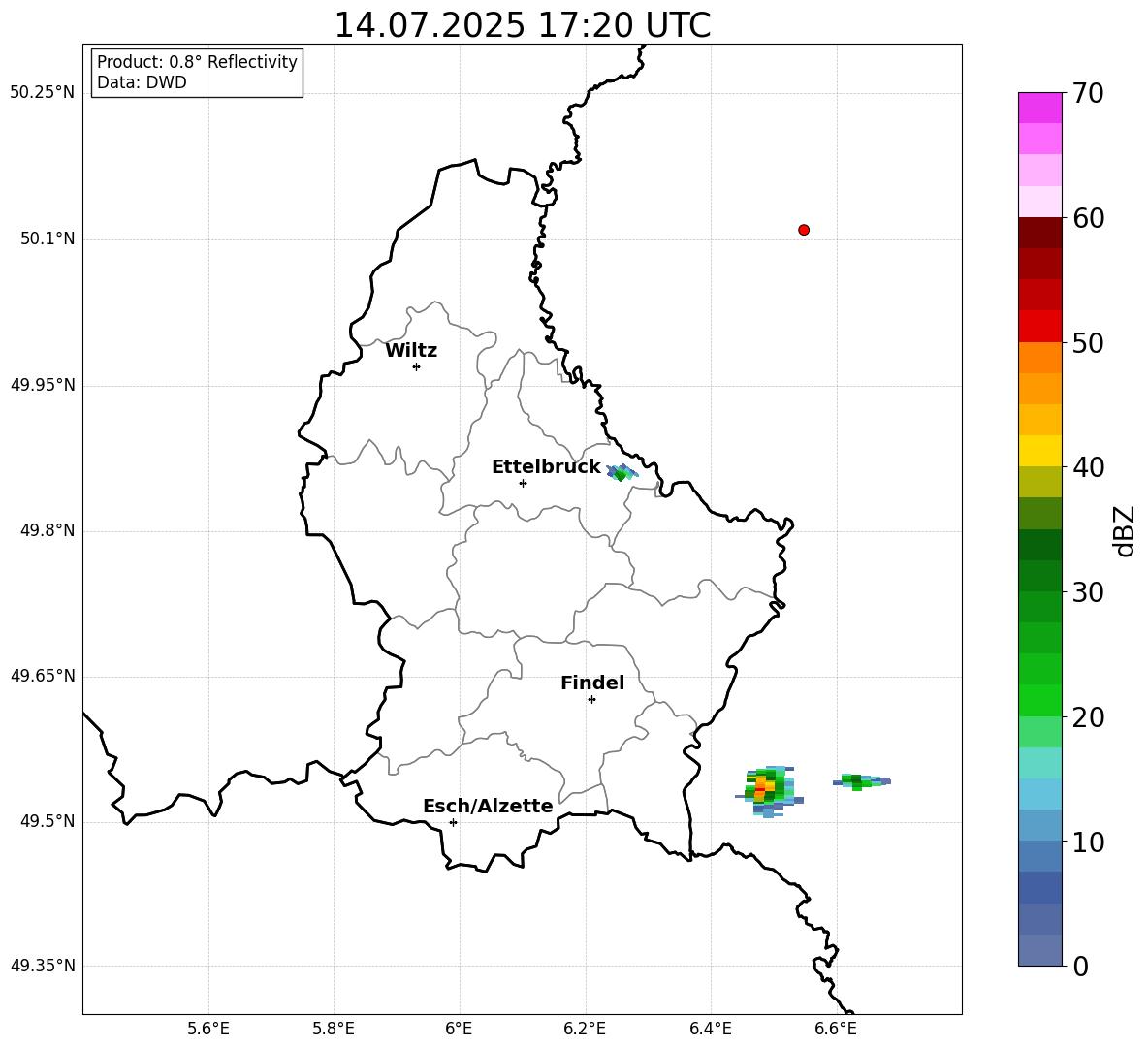
Task: Click the orange-cored storm cell near 6.5°E
Action: tap(768, 791)
